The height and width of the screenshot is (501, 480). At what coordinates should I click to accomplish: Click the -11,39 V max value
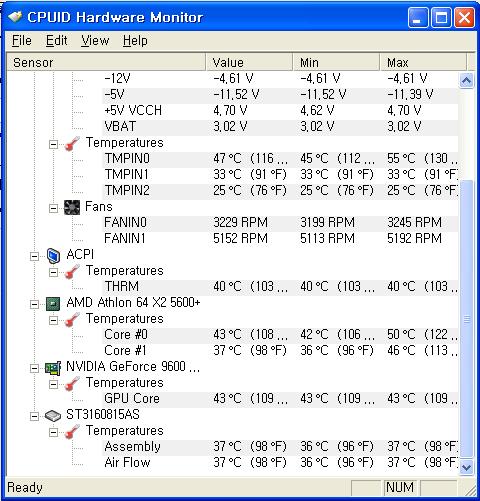410,94
